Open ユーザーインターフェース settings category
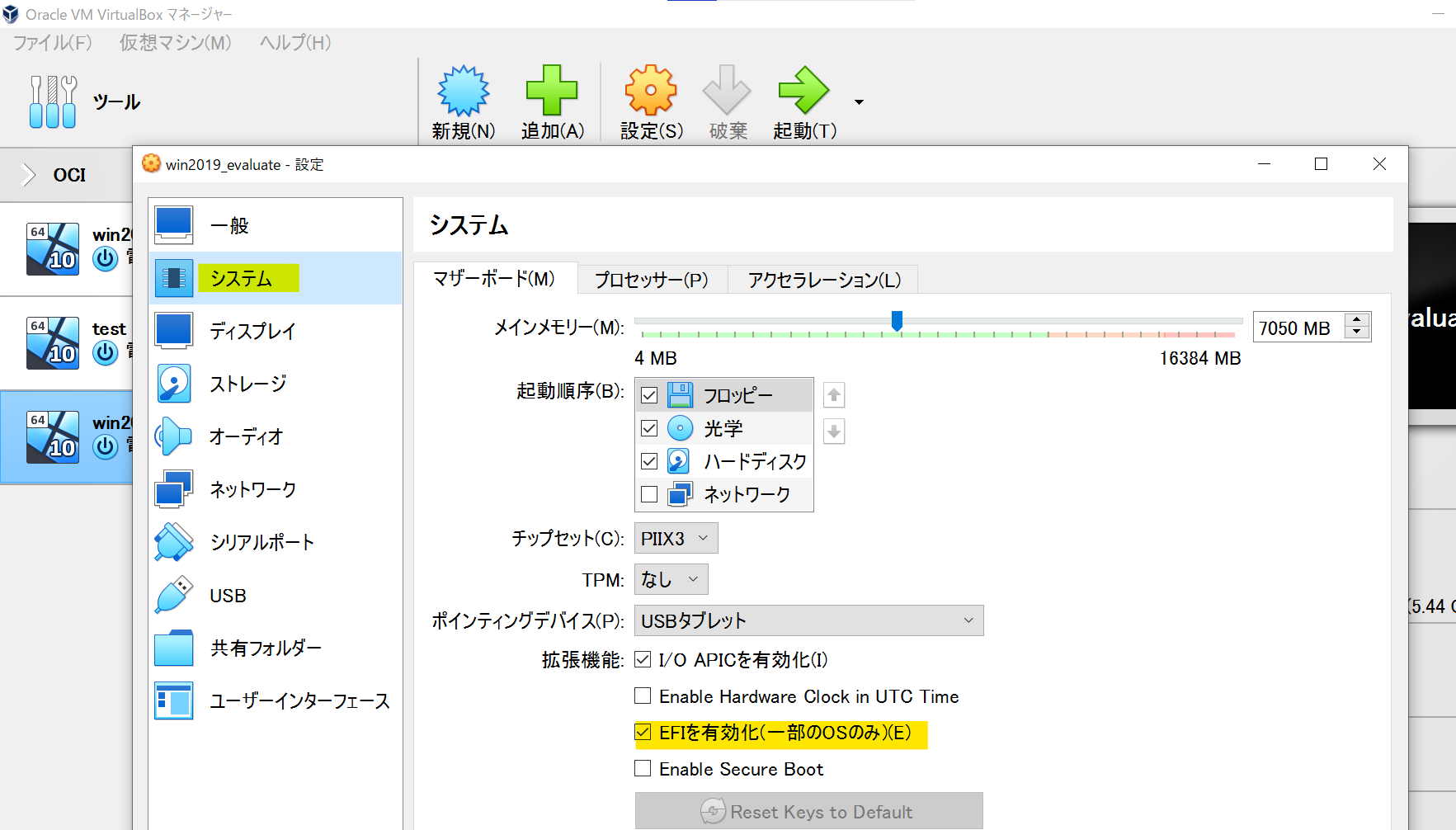Screen dimensions: 1456x830 coord(276,700)
